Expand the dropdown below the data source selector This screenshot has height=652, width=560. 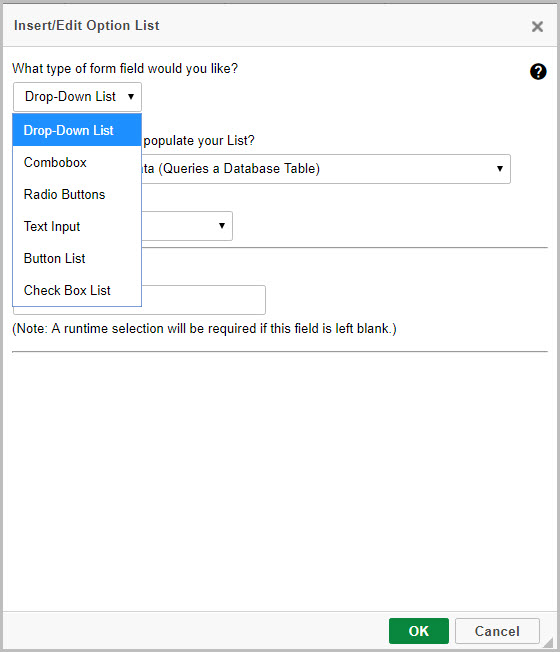[187, 226]
